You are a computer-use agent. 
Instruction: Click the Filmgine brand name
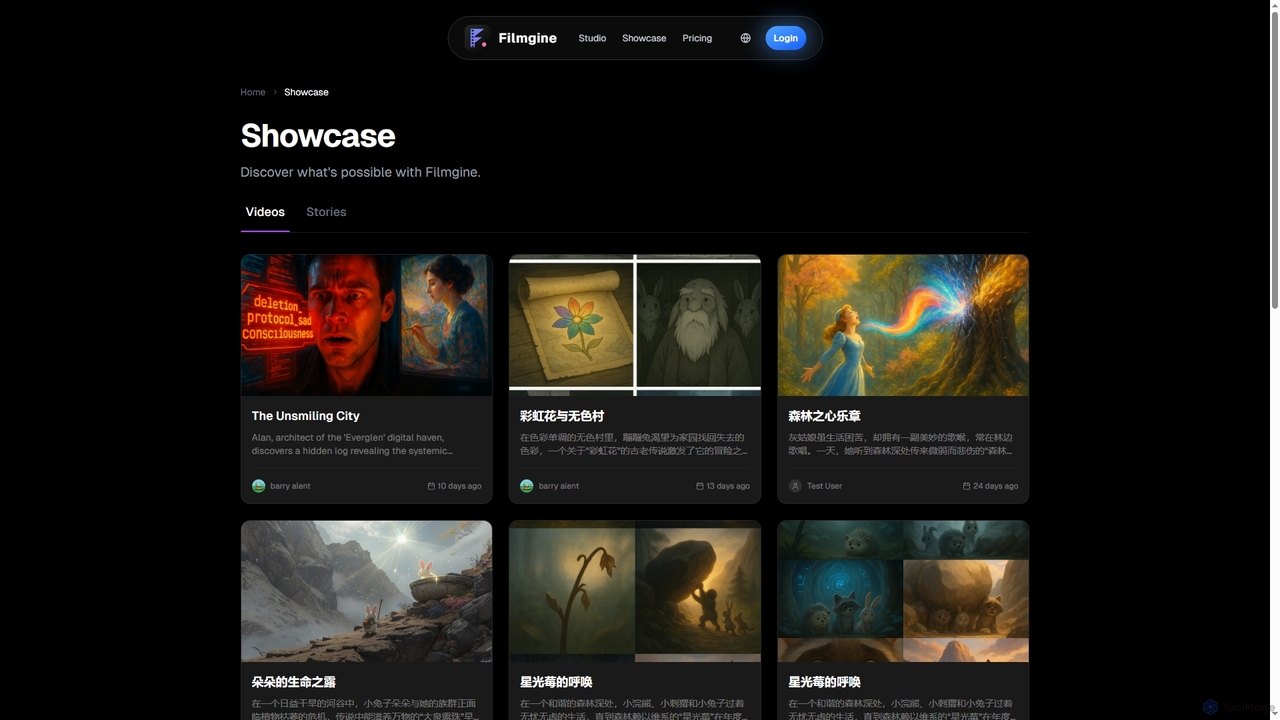(x=528, y=38)
